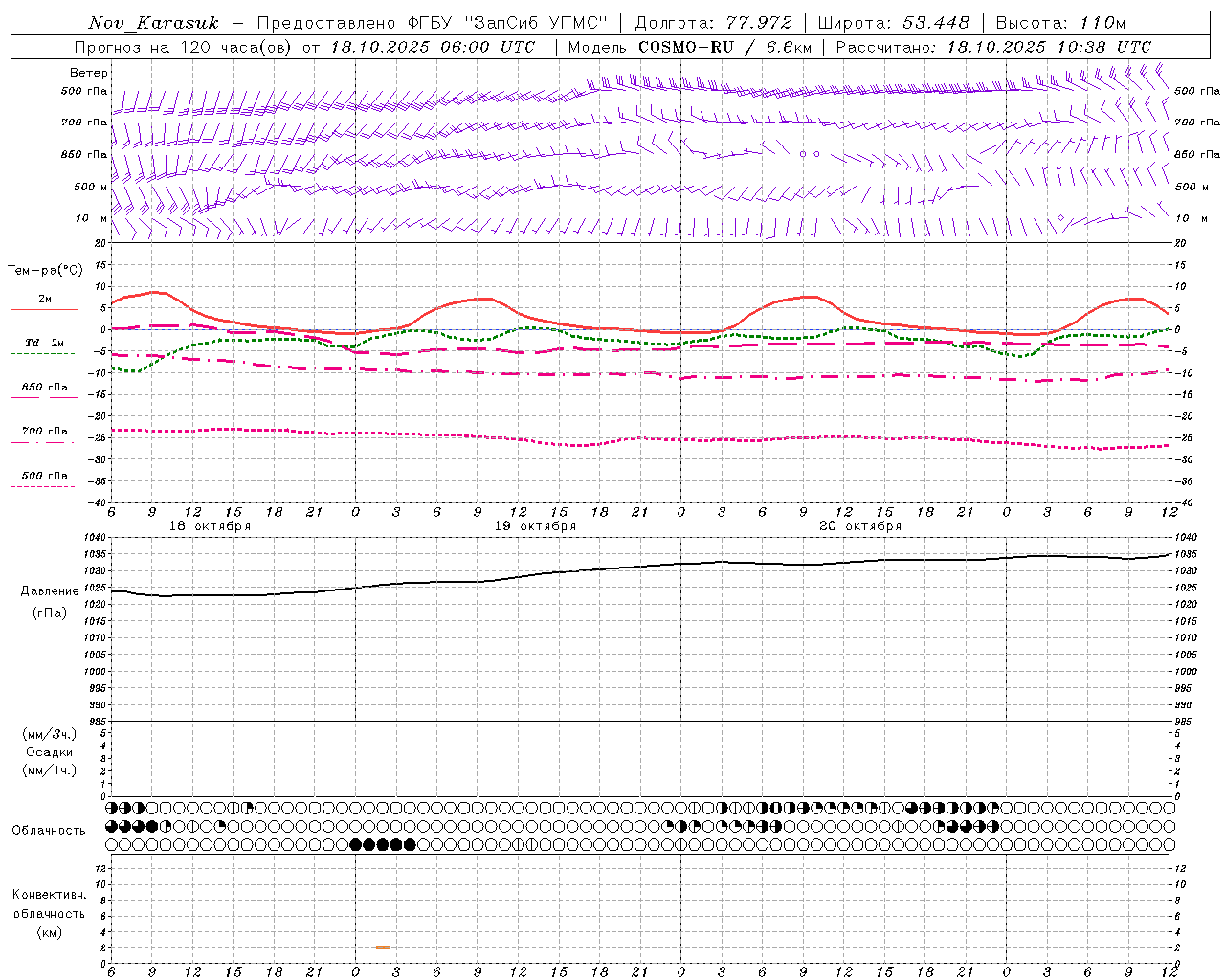The height and width of the screenshot is (980, 1225).
Task: Select the Долгота: 77.972 header value
Action: tap(714, 23)
